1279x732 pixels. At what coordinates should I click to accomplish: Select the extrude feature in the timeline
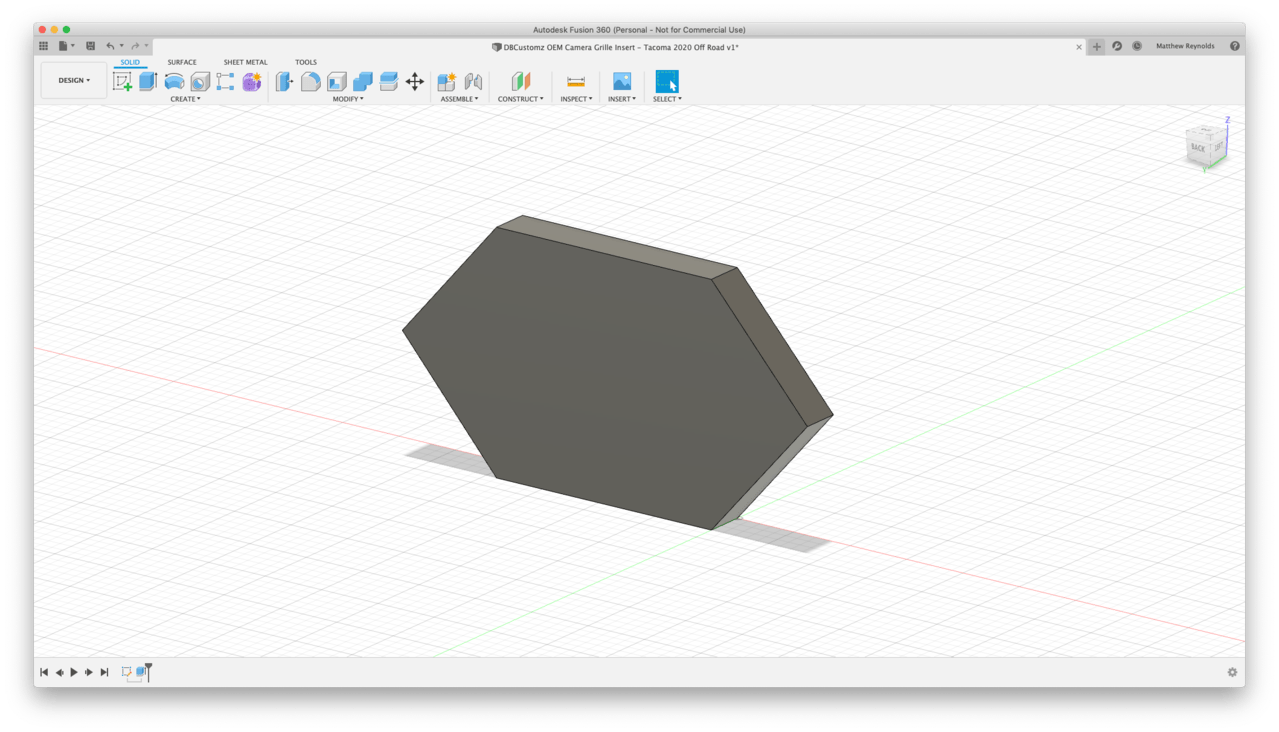coord(141,672)
